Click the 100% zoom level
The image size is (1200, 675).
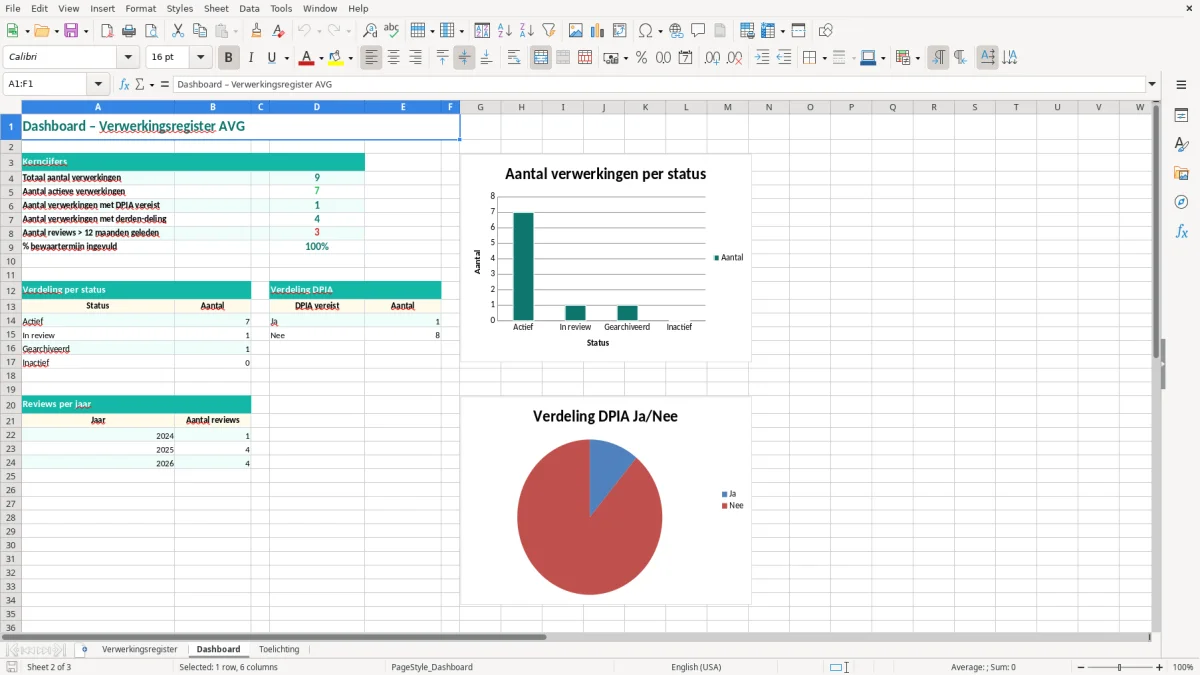pyautogui.click(x=1183, y=667)
